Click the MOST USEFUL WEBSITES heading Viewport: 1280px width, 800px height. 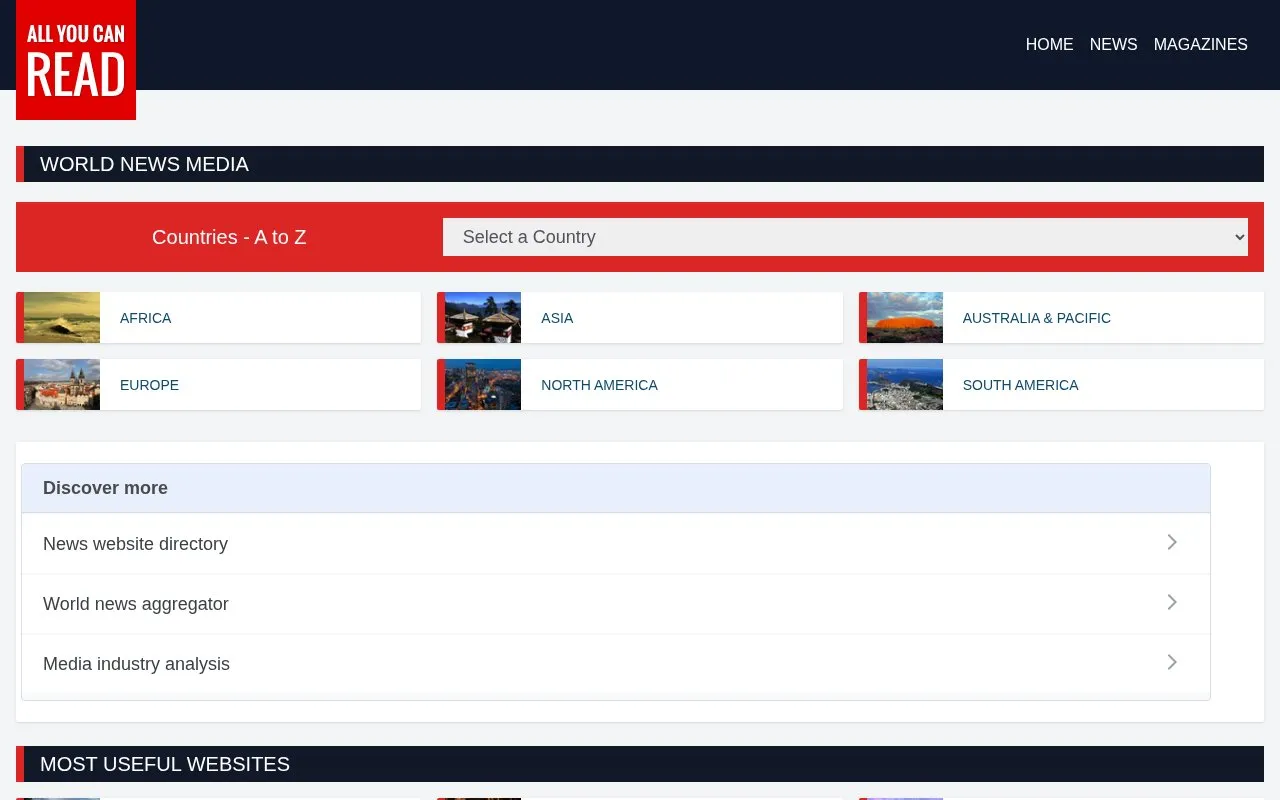tap(165, 764)
